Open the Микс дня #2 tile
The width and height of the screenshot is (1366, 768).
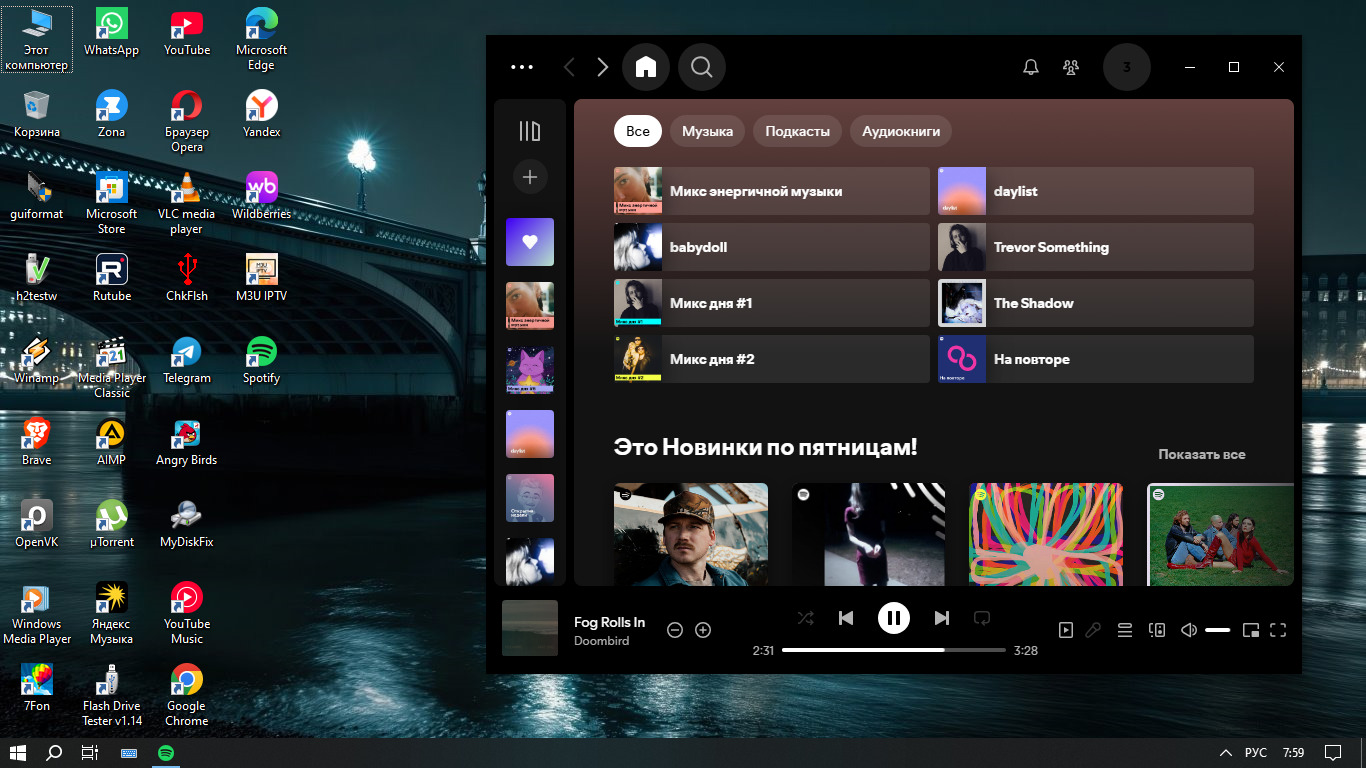pos(772,359)
